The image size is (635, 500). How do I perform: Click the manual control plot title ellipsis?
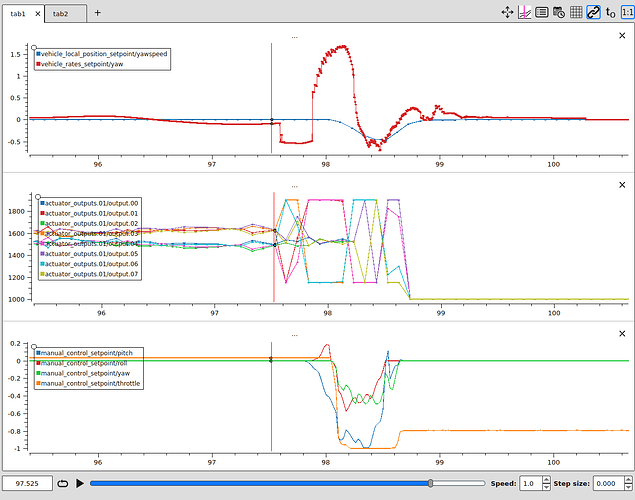294,335
